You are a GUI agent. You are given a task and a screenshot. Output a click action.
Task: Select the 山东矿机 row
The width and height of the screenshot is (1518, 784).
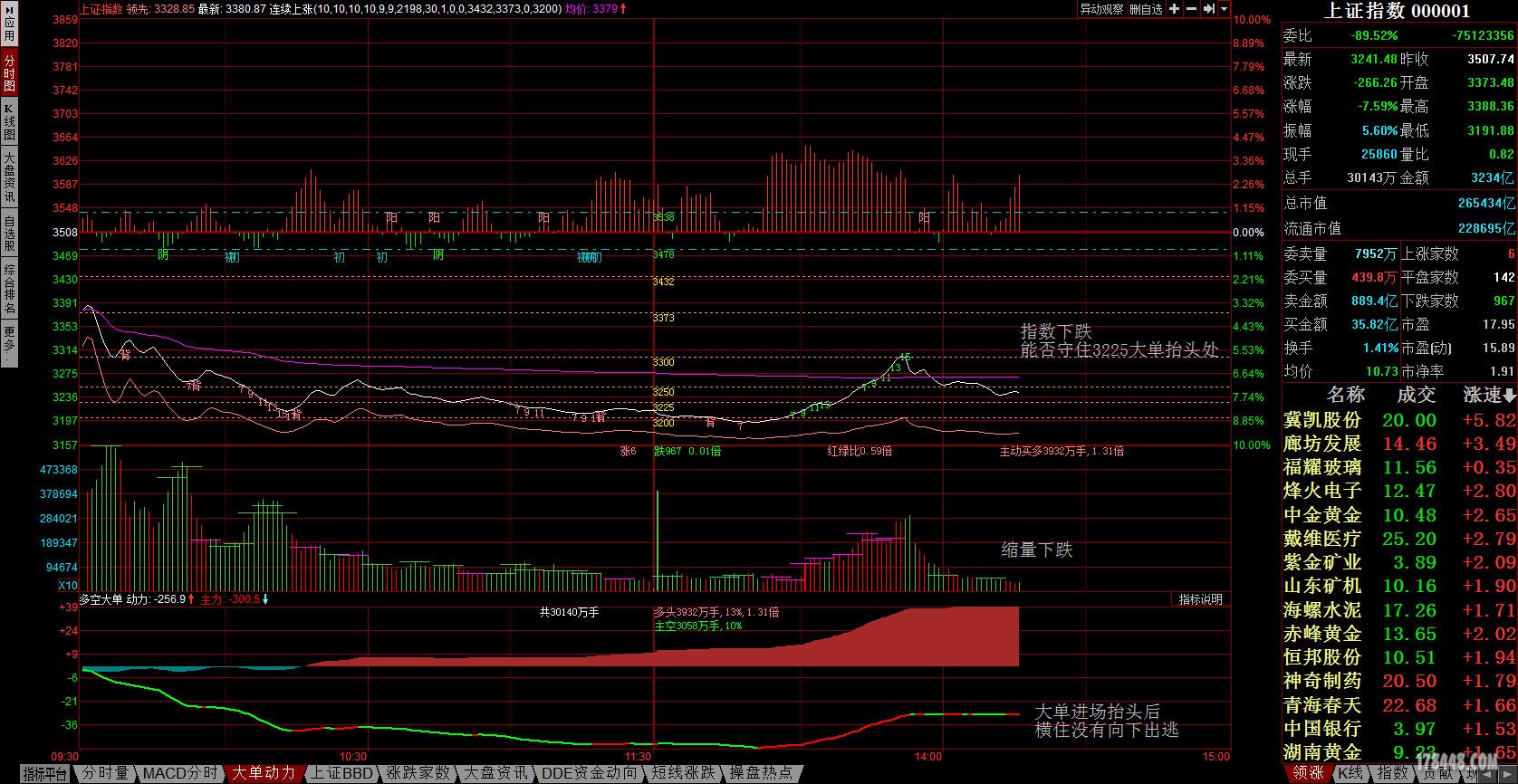click(1399, 586)
